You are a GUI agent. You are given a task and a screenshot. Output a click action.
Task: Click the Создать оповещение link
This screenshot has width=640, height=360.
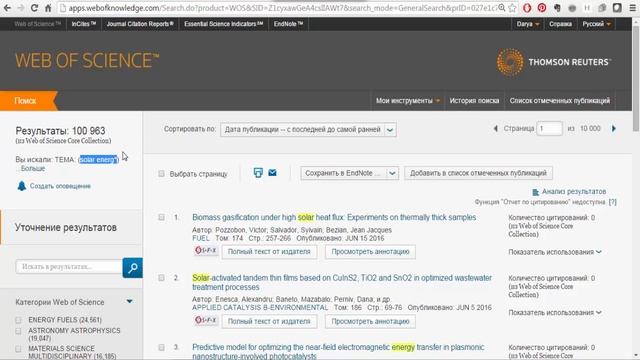point(60,186)
